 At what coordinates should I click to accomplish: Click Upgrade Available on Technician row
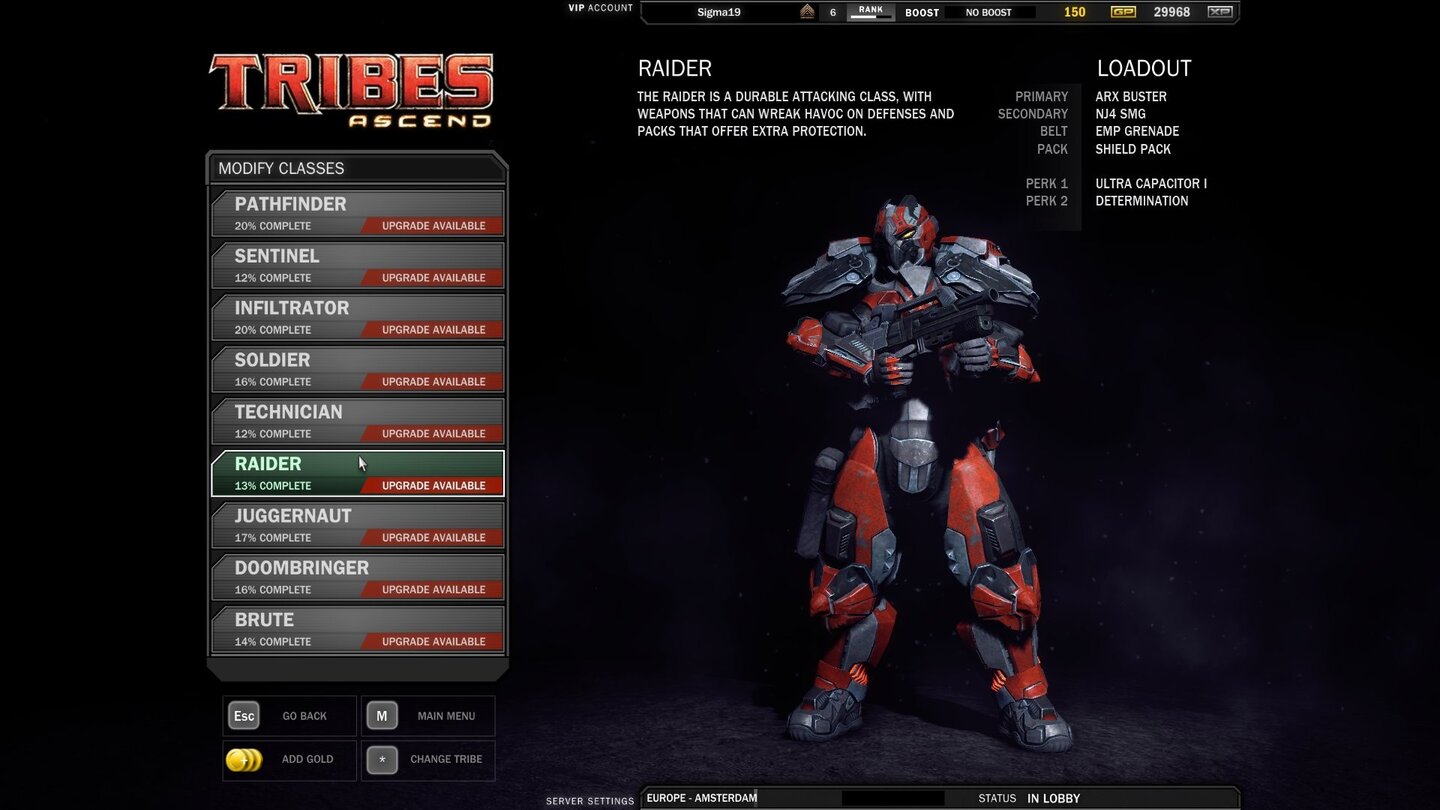(x=433, y=434)
